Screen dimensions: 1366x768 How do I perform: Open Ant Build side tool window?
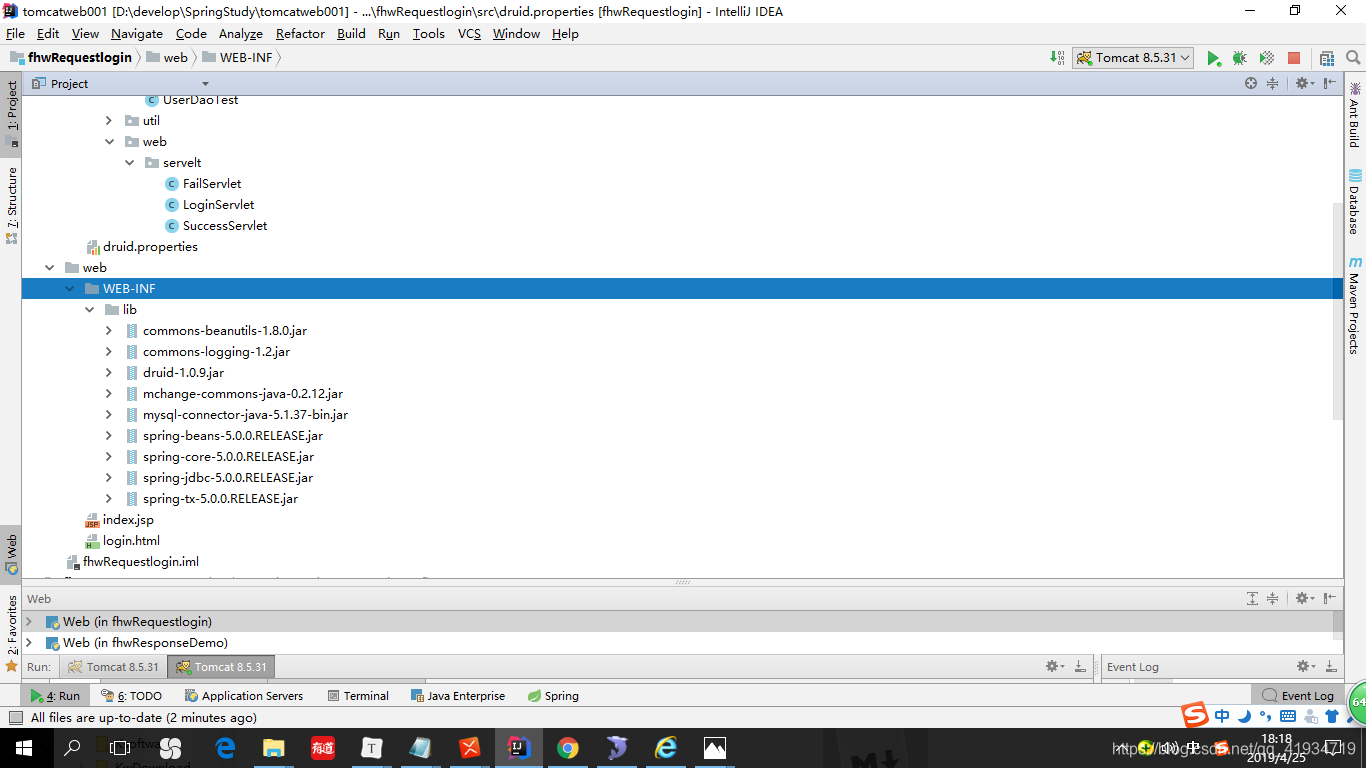click(1354, 116)
